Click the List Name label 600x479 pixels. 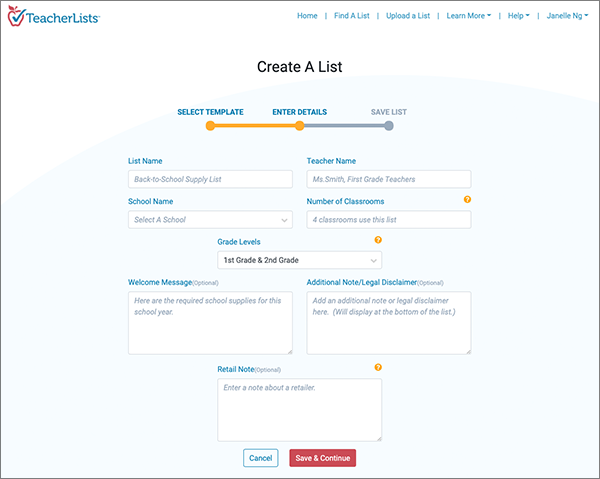[145, 161]
